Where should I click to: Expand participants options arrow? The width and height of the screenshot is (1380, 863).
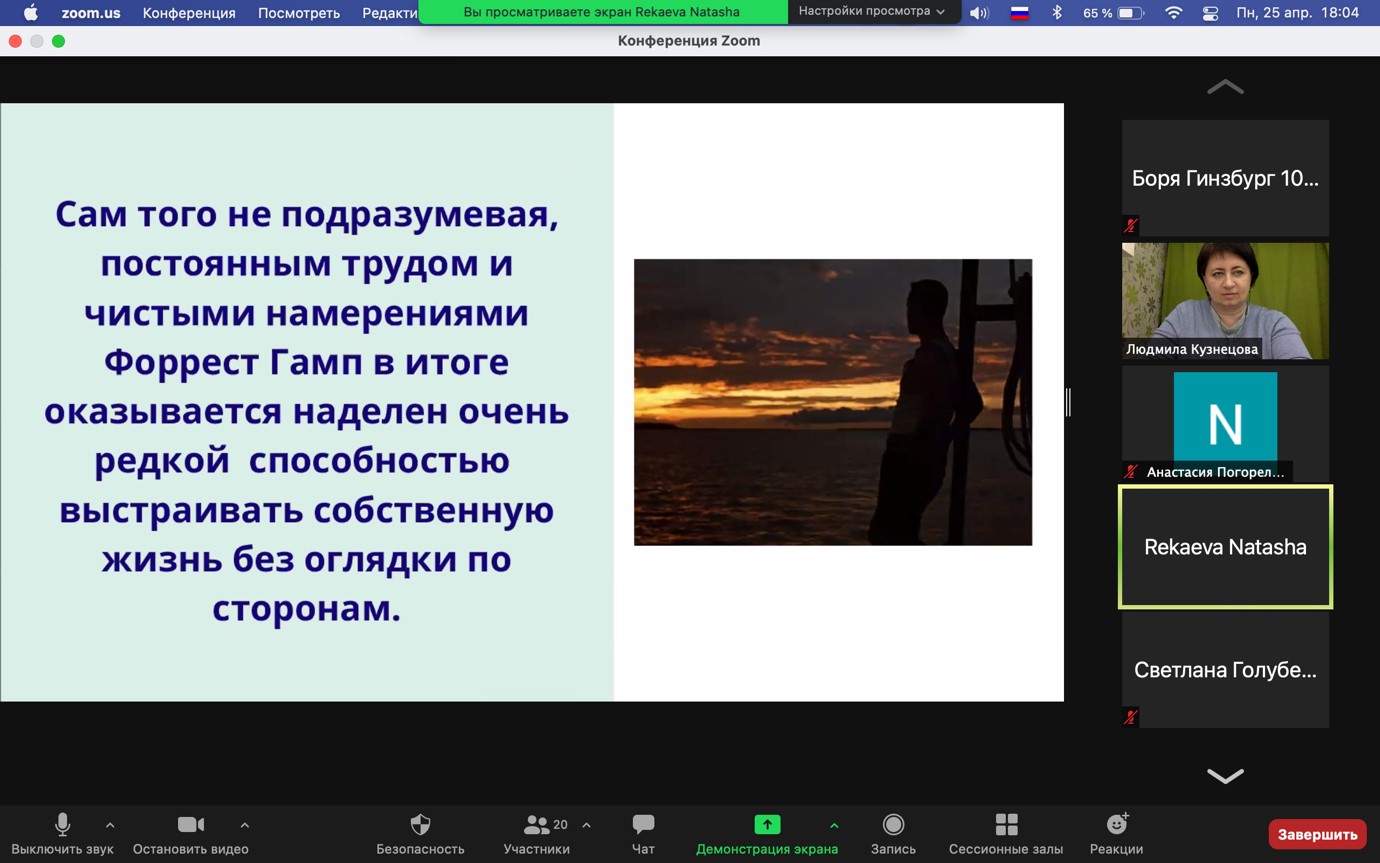(587, 825)
